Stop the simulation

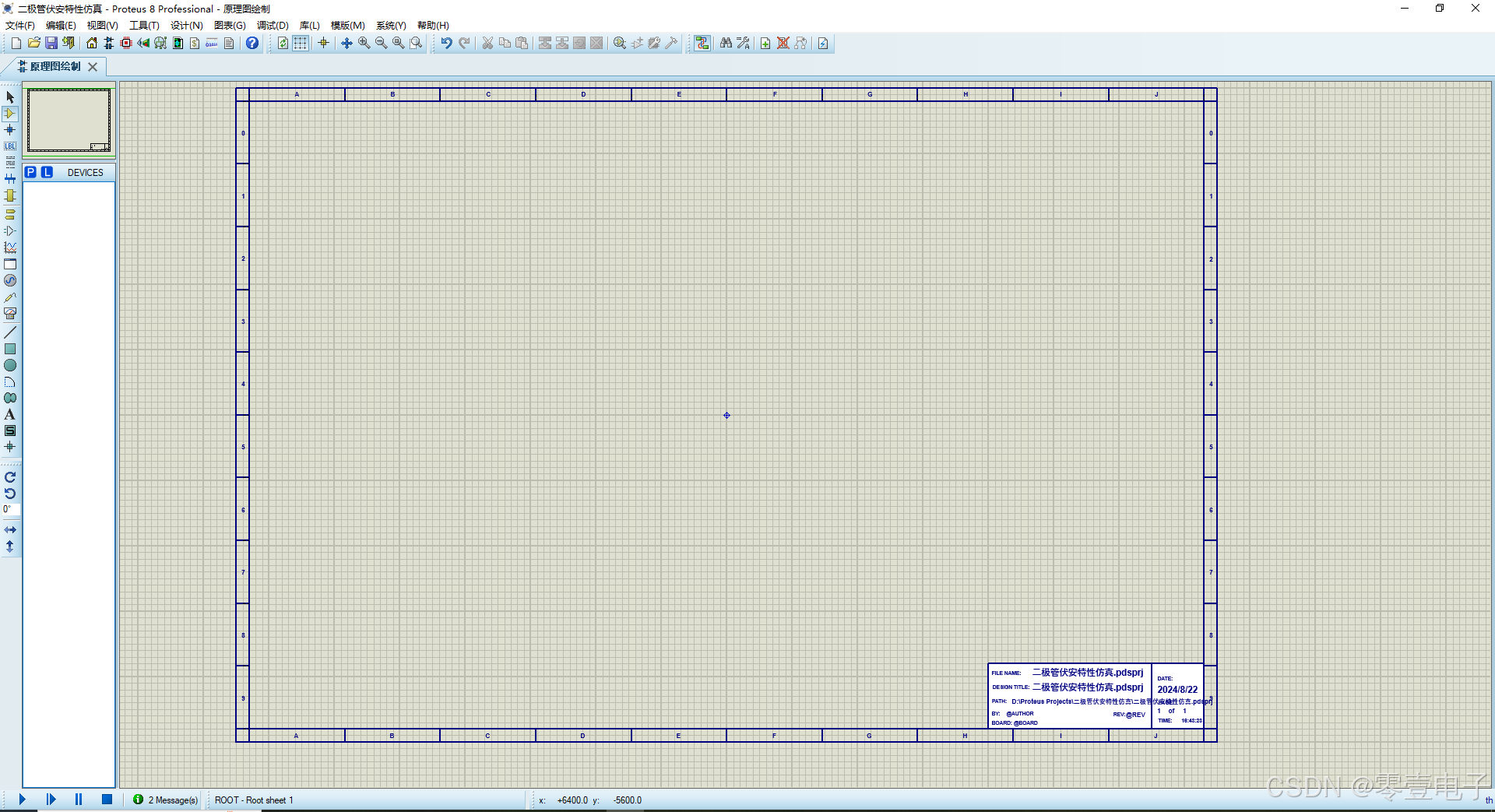point(107,800)
